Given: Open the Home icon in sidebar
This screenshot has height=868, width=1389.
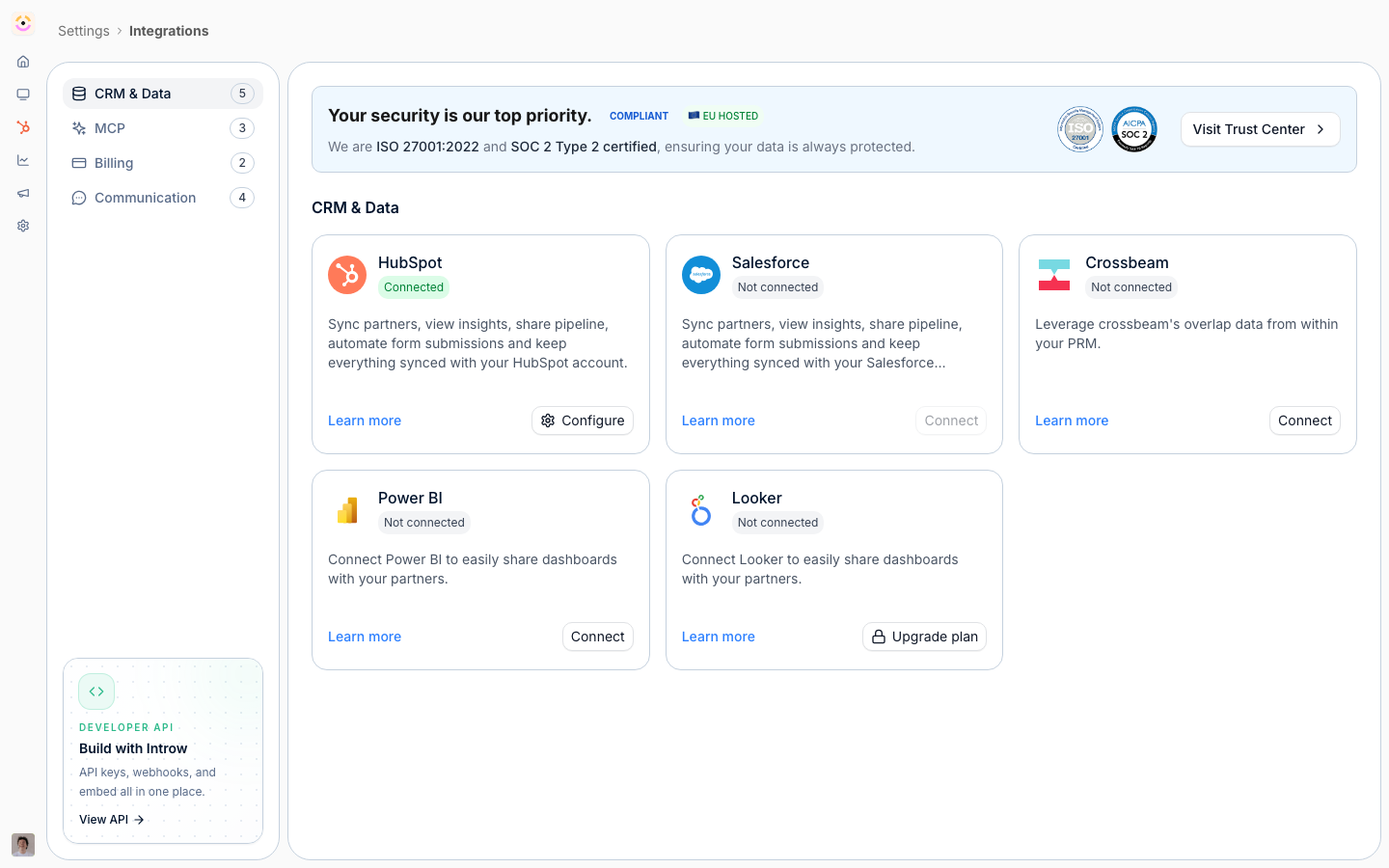Looking at the screenshot, I should tap(23, 62).
